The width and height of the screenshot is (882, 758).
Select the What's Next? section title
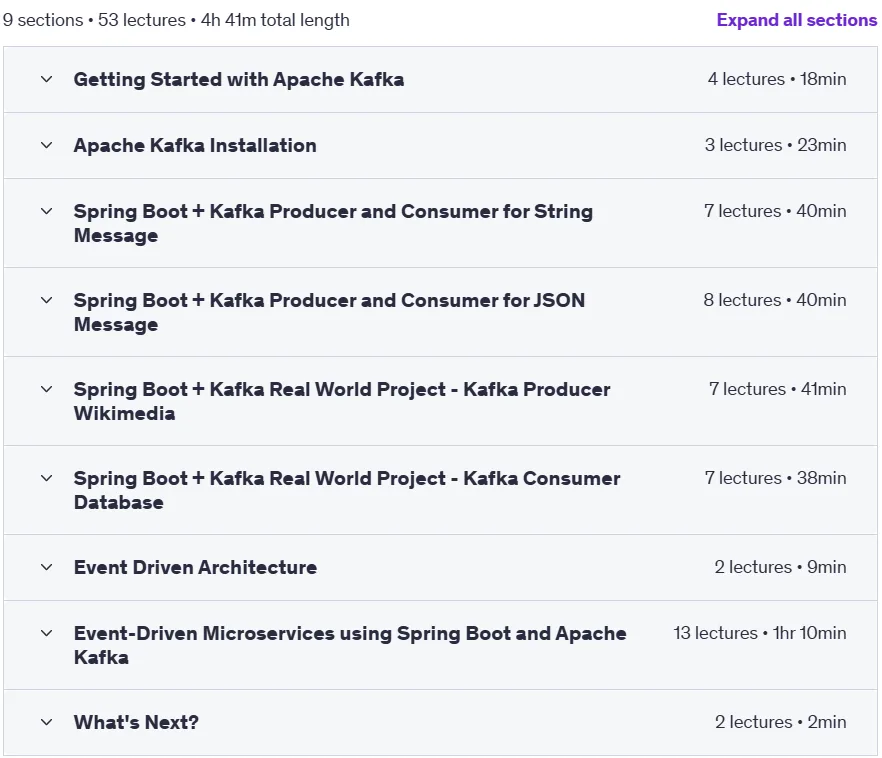(x=136, y=722)
